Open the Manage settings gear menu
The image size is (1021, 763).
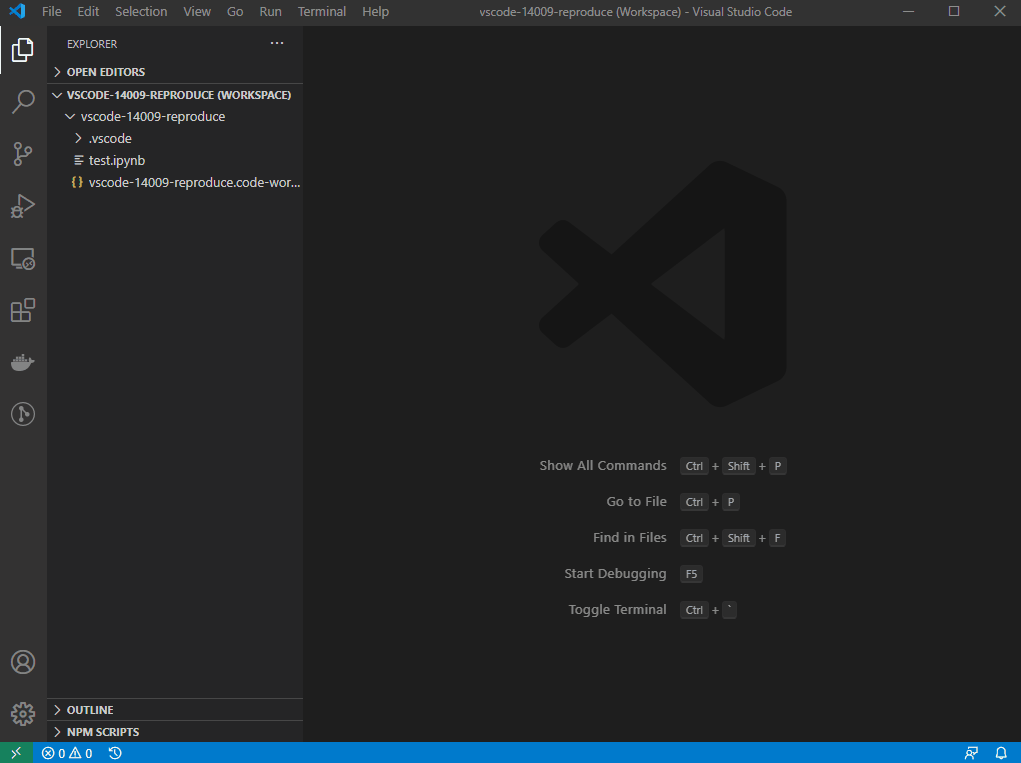click(23, 713)
